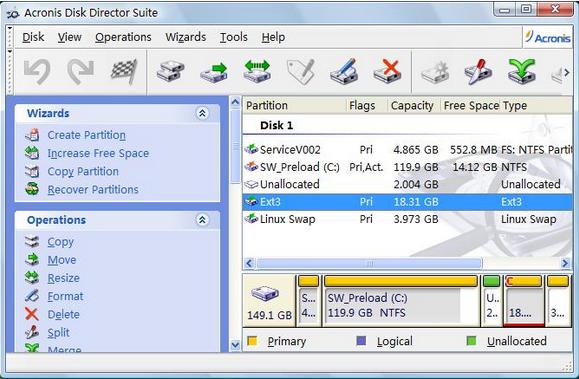Click the Split operation icon in sidebar
Viewport: 579px width, 379px height.
point(32,332)
